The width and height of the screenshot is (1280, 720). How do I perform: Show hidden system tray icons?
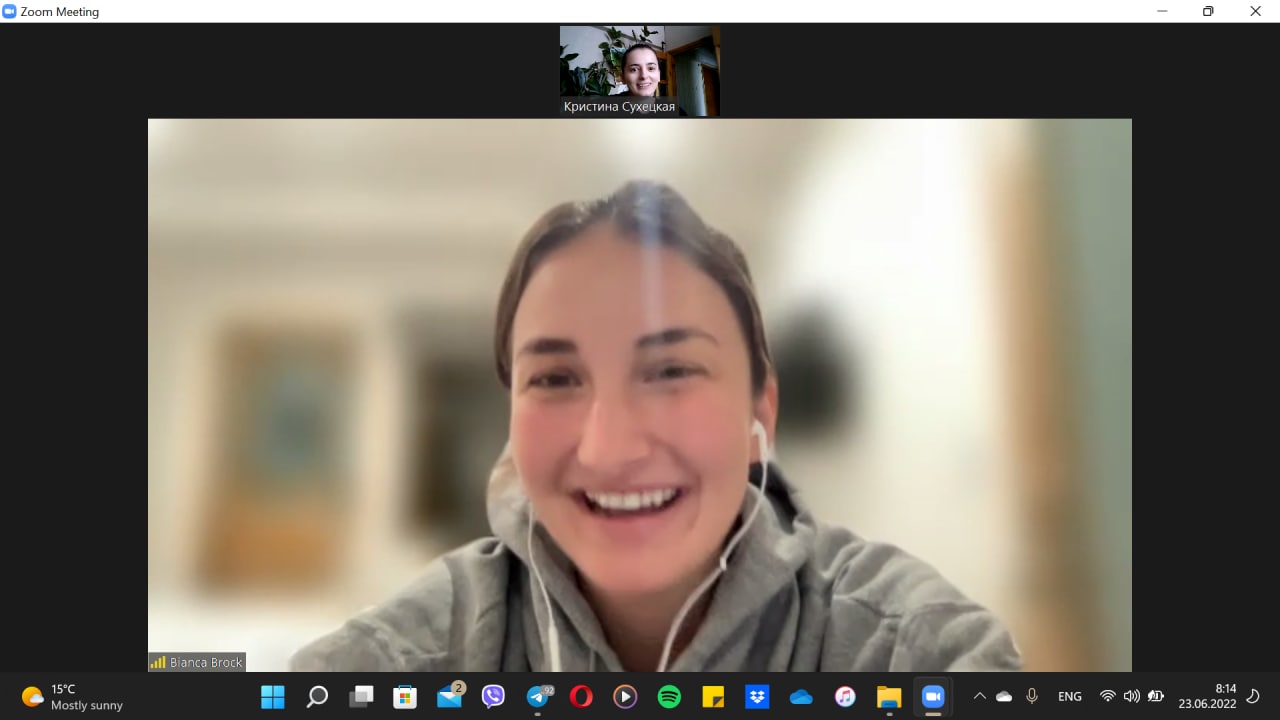(979, 697)
